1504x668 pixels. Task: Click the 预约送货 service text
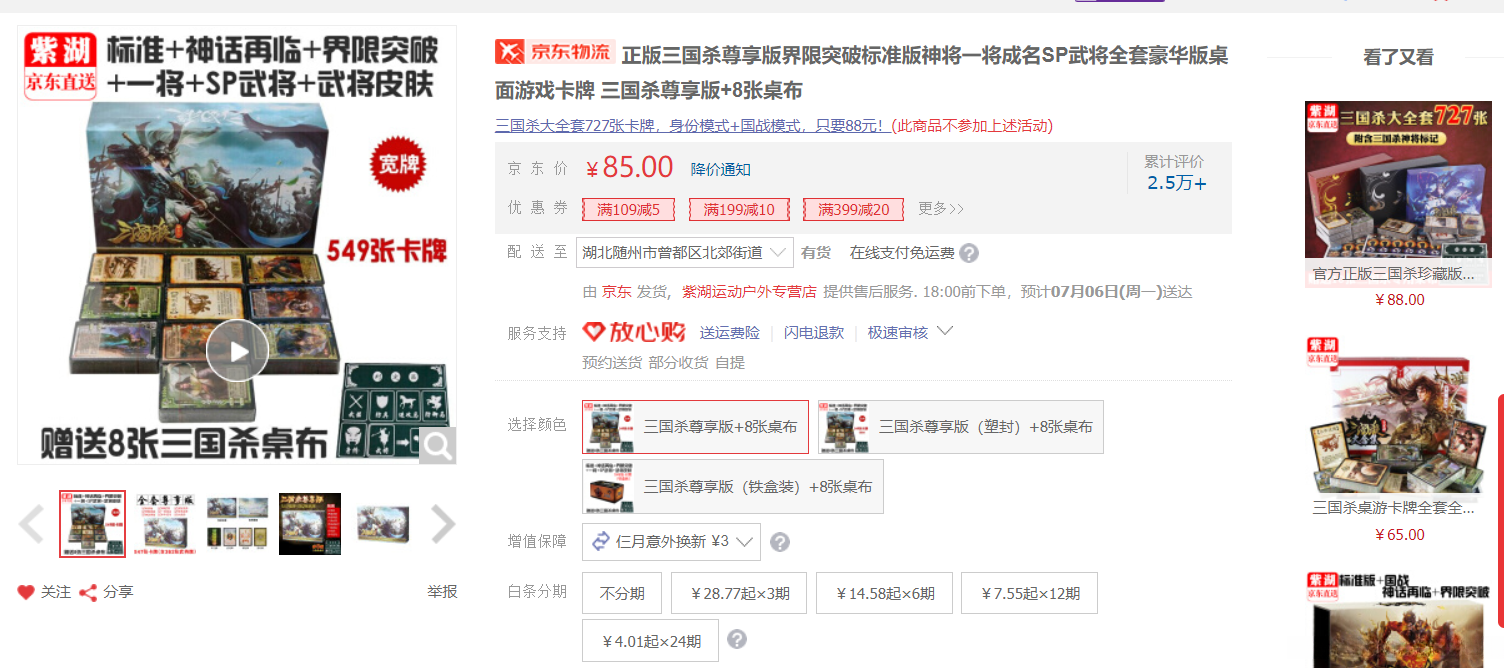click(612, 362)
